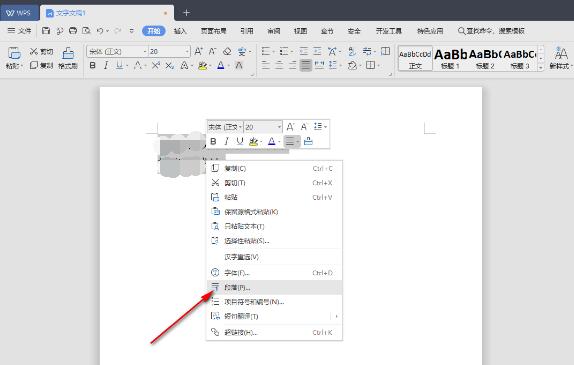Click the superscript X² icon
574x365 pixels.
click(x=156, y=66)
